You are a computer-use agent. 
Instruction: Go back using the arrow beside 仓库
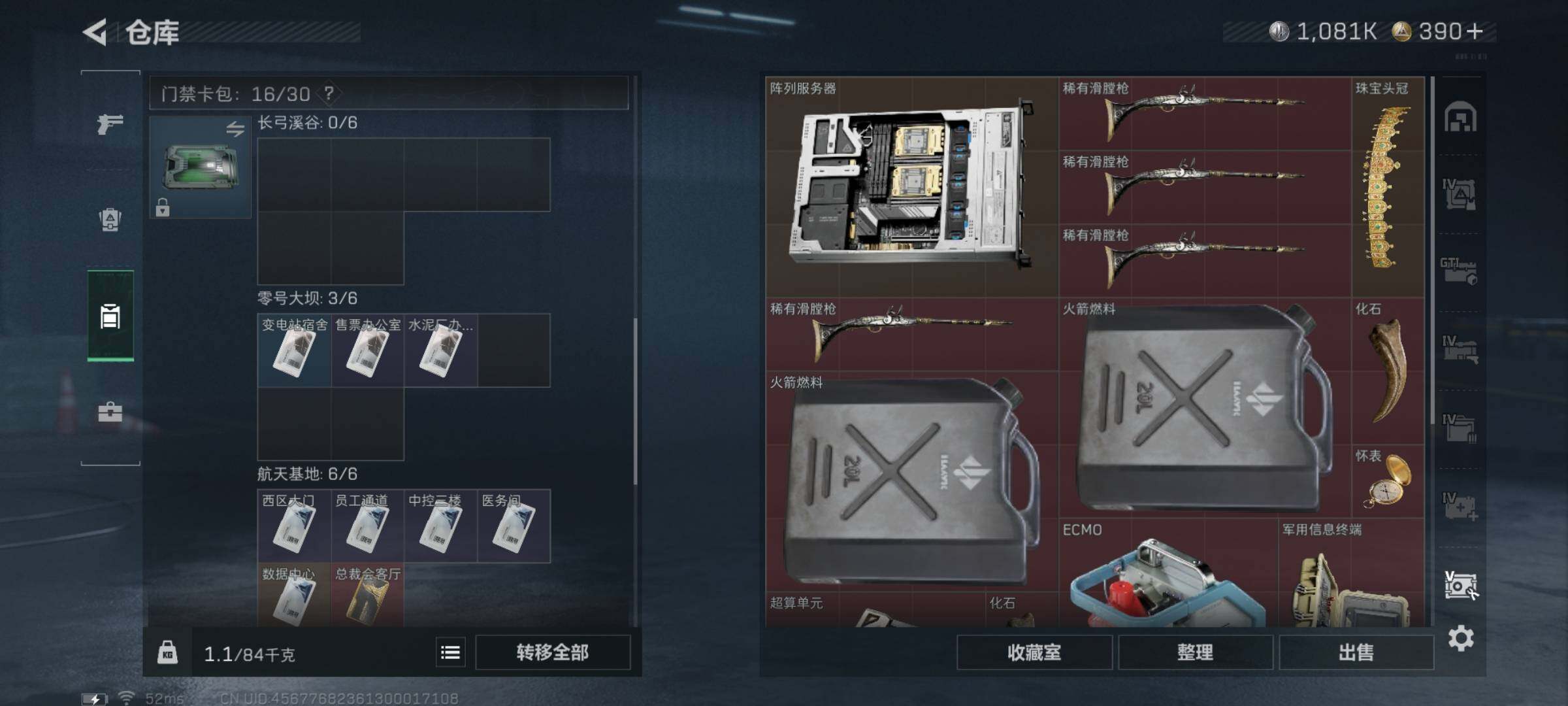point(95,32)
